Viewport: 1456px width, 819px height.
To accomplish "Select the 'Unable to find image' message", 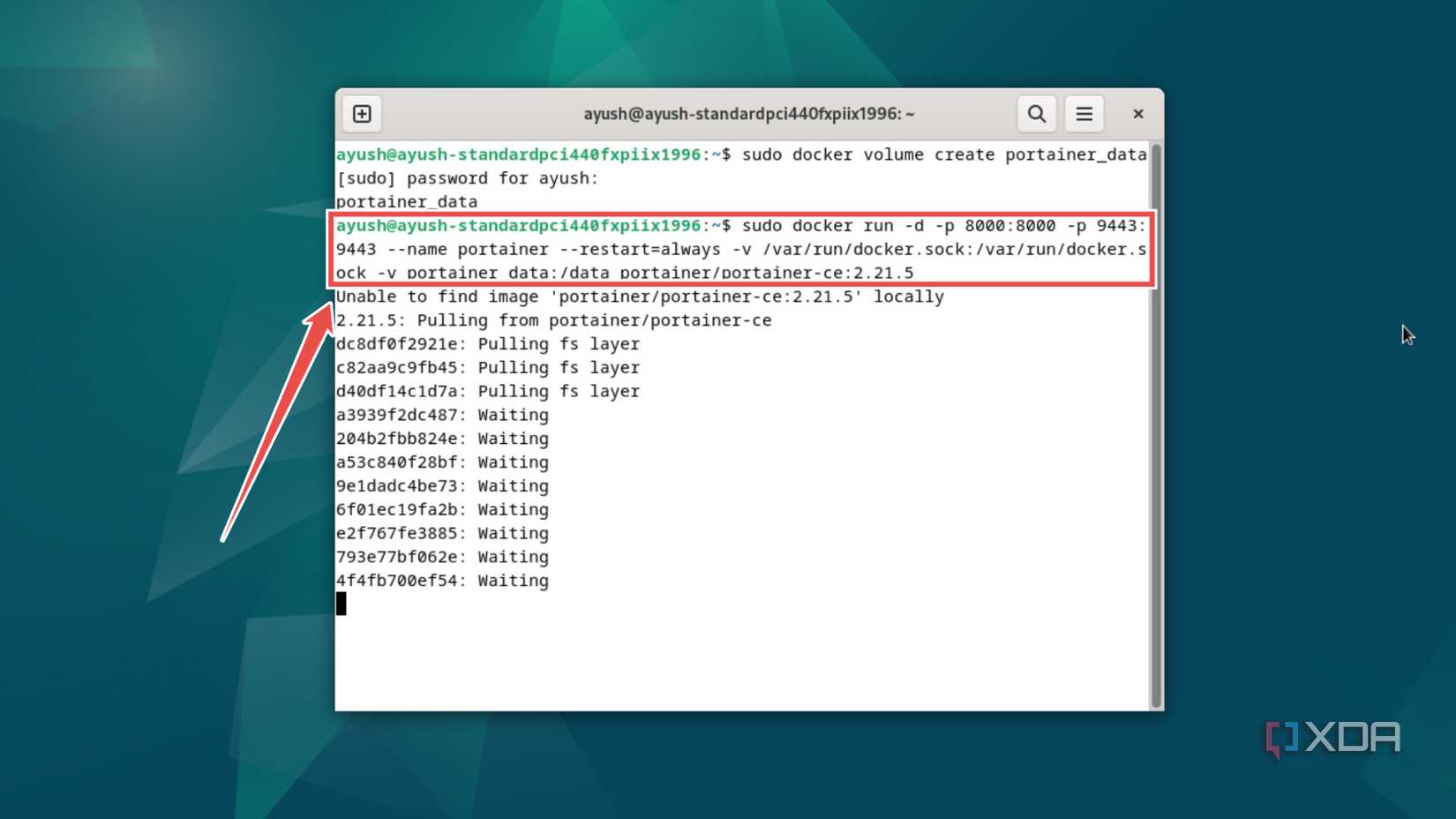I will point(639,297).
